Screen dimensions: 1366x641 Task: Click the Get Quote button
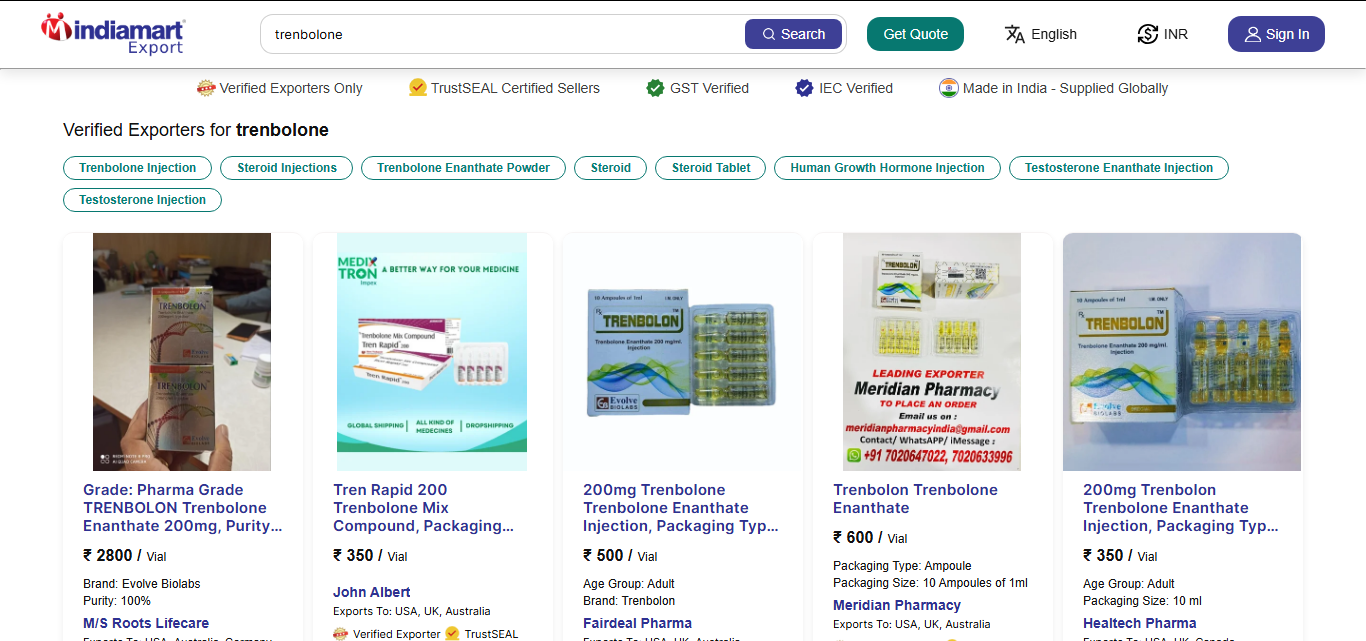pyautogui.click(x=915, y=34)
